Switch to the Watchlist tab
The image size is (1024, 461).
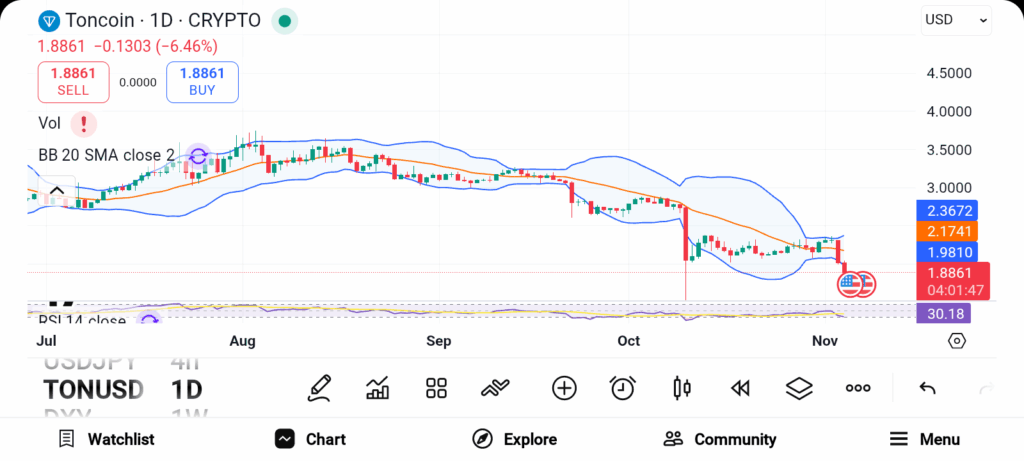click(106, 439)
